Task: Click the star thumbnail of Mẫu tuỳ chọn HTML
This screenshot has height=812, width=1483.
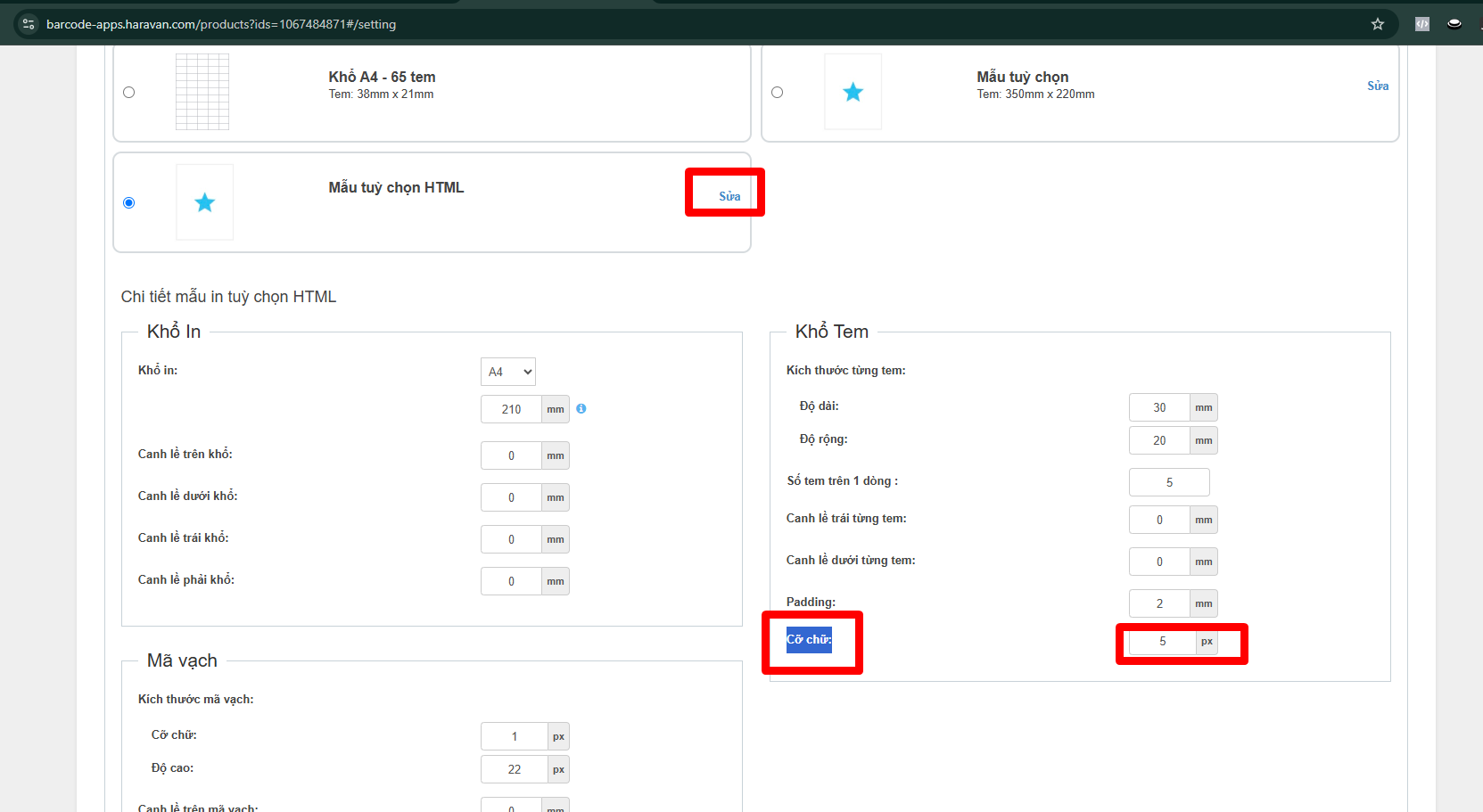Action: [x=205, y=202]
